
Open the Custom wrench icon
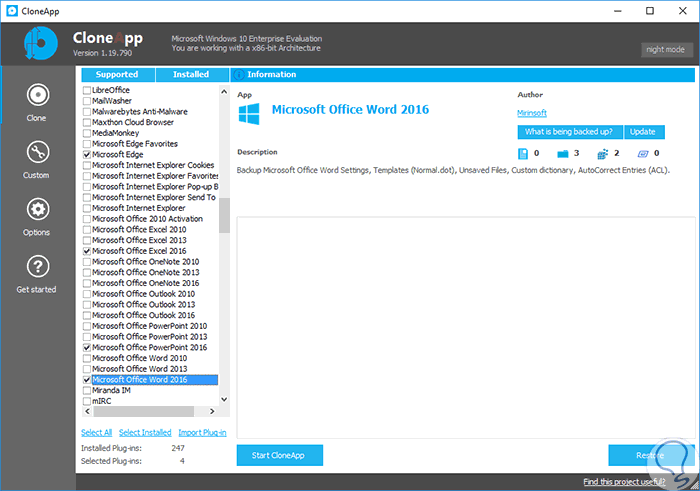[38, 152]
